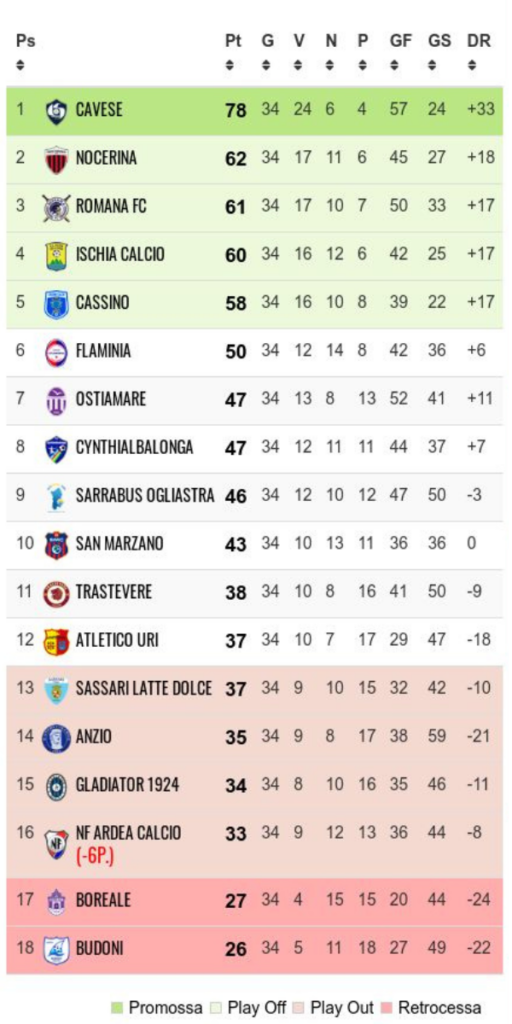512x1024 pixels.
Task: Click the Cassino blue shield logo
Action: [56, 304]
